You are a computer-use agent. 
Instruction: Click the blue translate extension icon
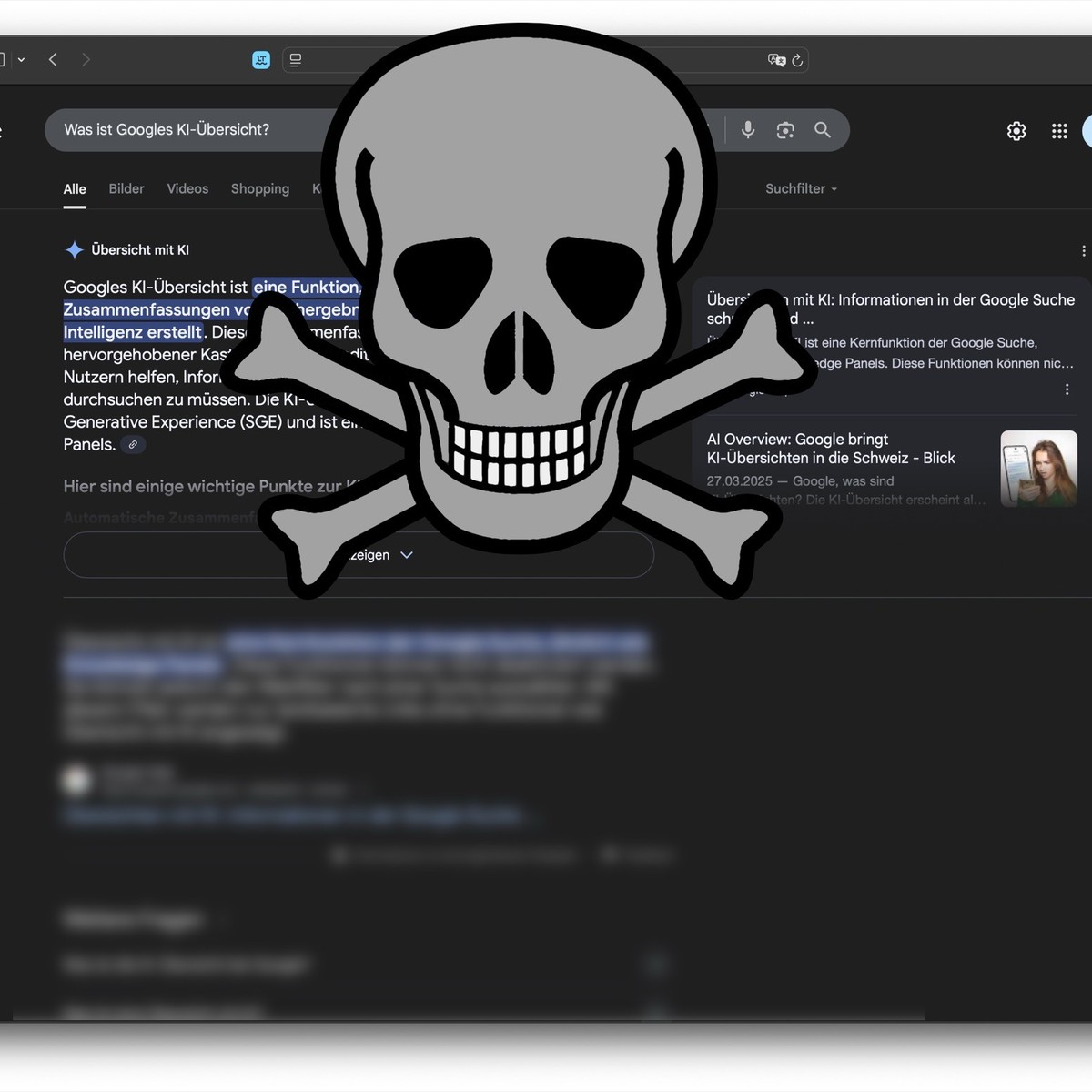pyautogui.click(x=261, y=60)
